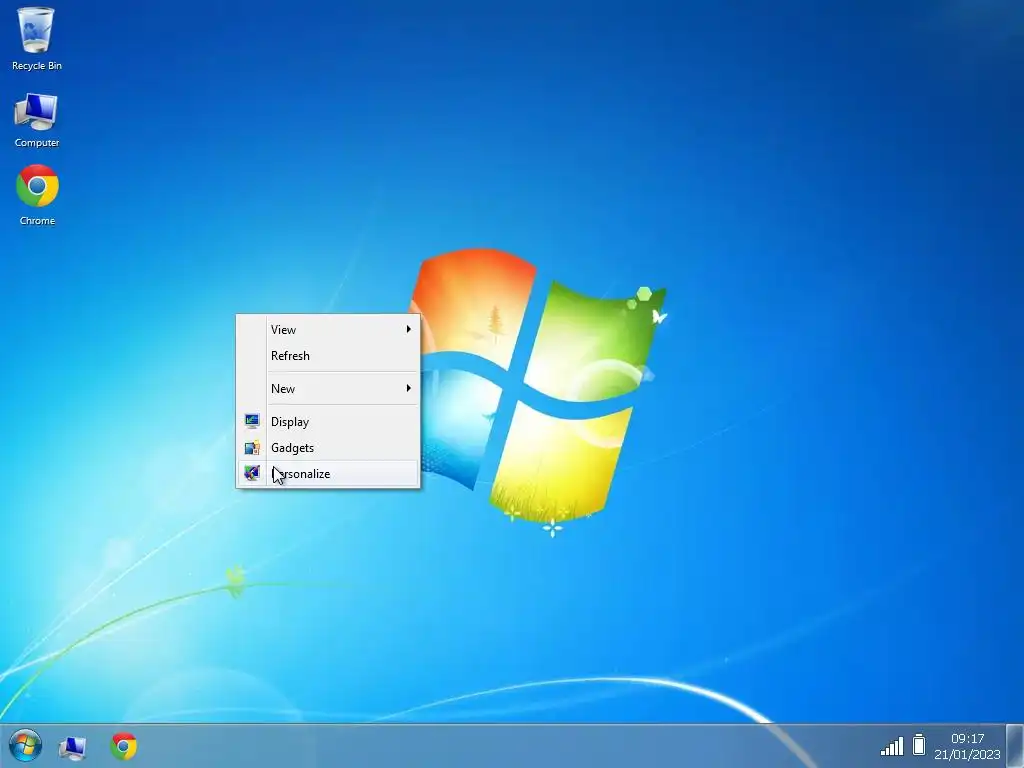Click the date 21/01/2023
This screenshot has height=768, width=1024.
click(x=967, y=754)
